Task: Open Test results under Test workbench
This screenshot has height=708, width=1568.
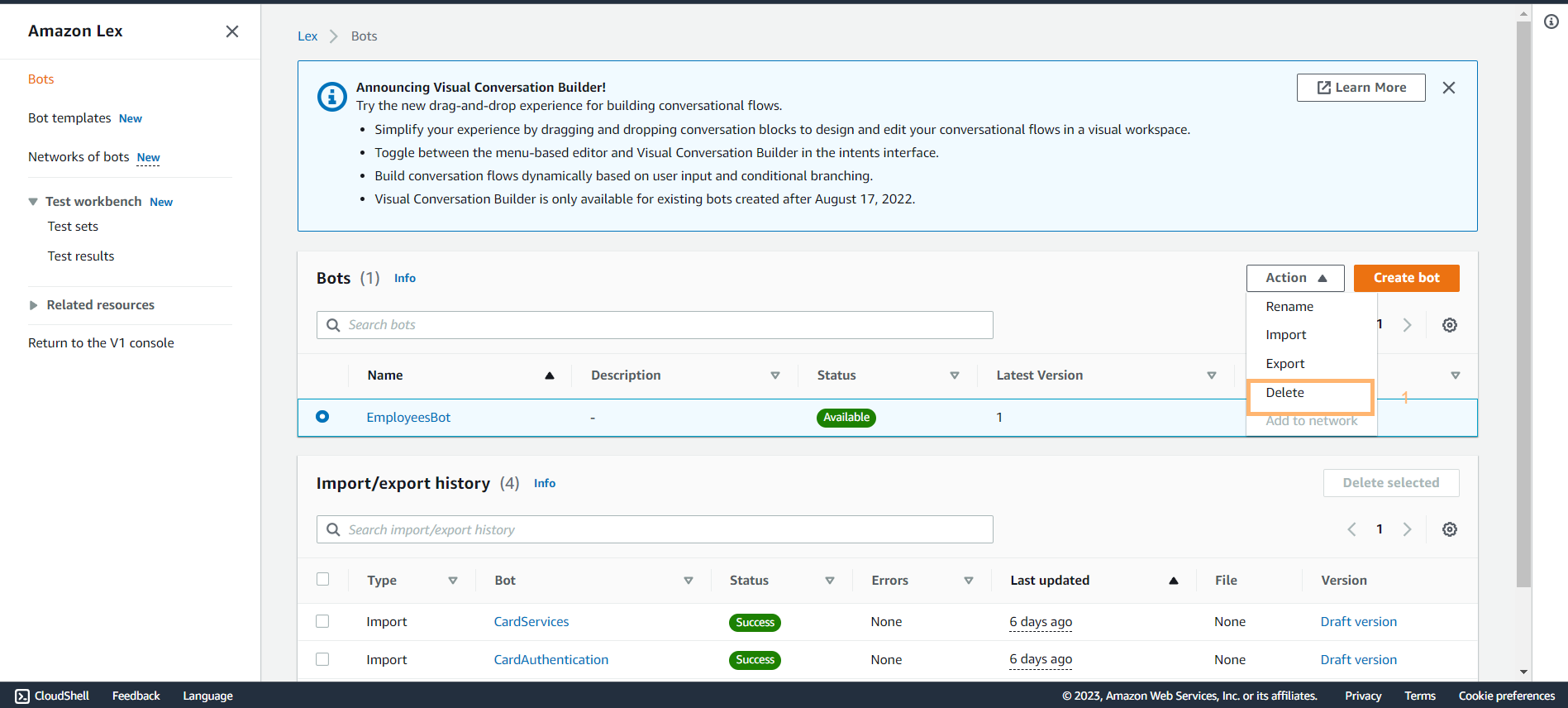Action: tap(81, 256)
